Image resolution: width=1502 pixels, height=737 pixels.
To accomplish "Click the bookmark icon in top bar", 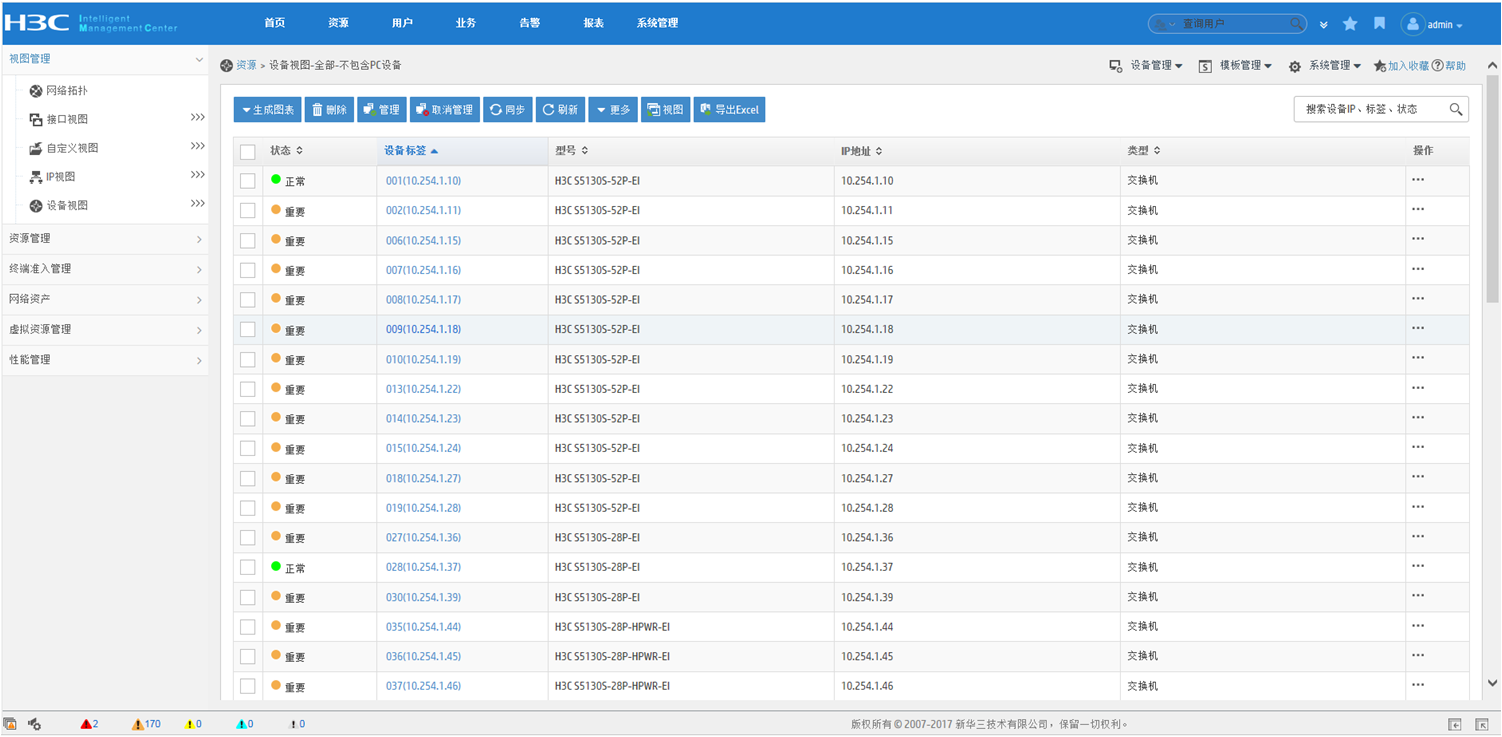I will tap(1379, 24).
